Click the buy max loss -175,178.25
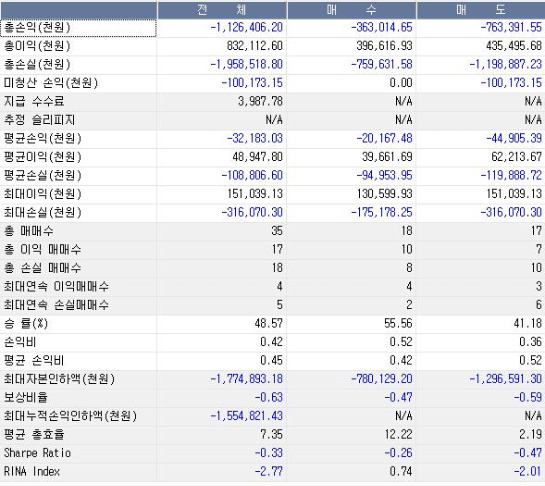Viewport: 545px width, 486px height. tap(382, 212)
